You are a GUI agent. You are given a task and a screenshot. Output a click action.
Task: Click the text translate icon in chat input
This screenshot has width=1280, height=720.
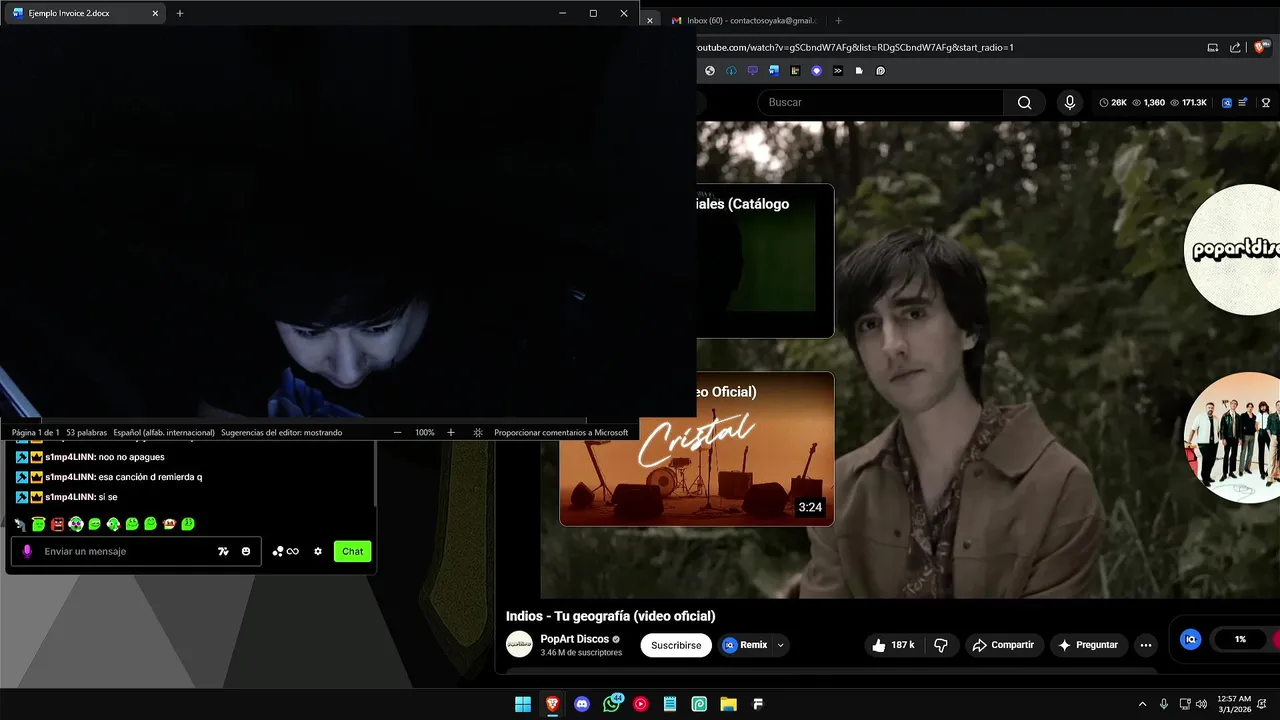[223, 551]
